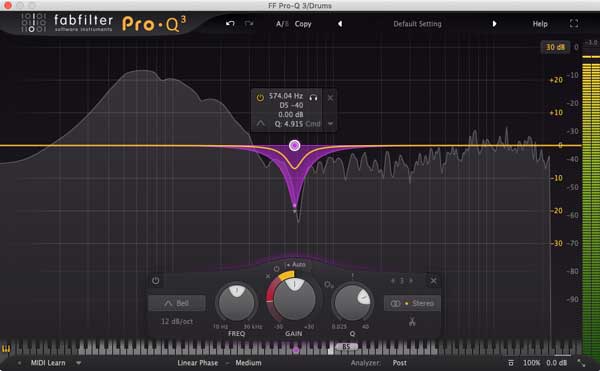The height and width of the screenshot is (371, 600).
Task: Toggle the dynamic EQ power icon
Action: click(276, 269)
